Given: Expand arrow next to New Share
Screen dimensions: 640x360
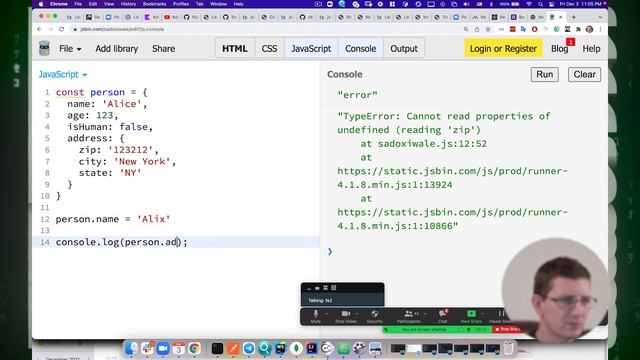Looking at the screenshot, I should pos(482,313).
